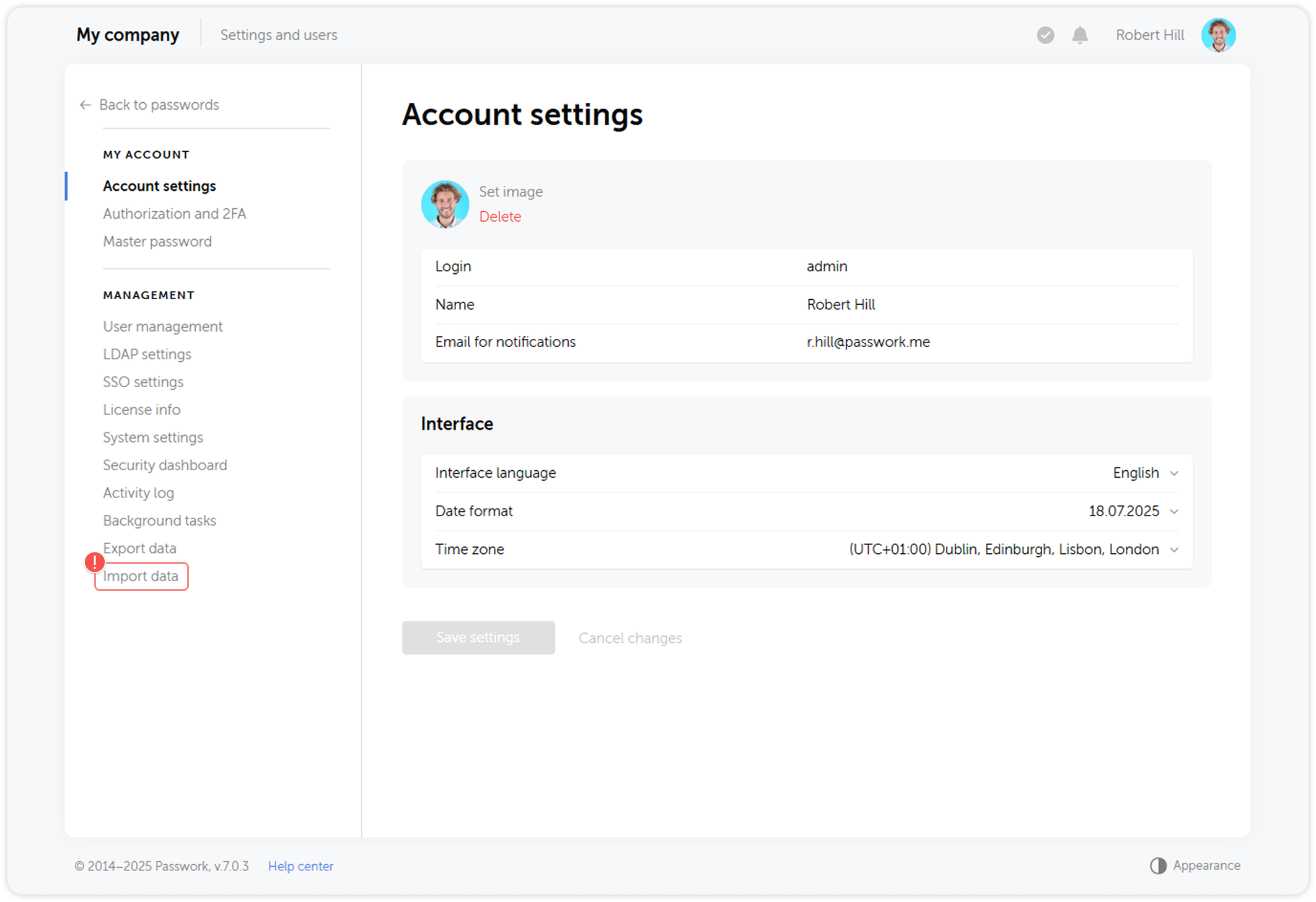This screenshot has width=1316, height=902.
Task: Open LDAP settings
Action: pos(147,354)
